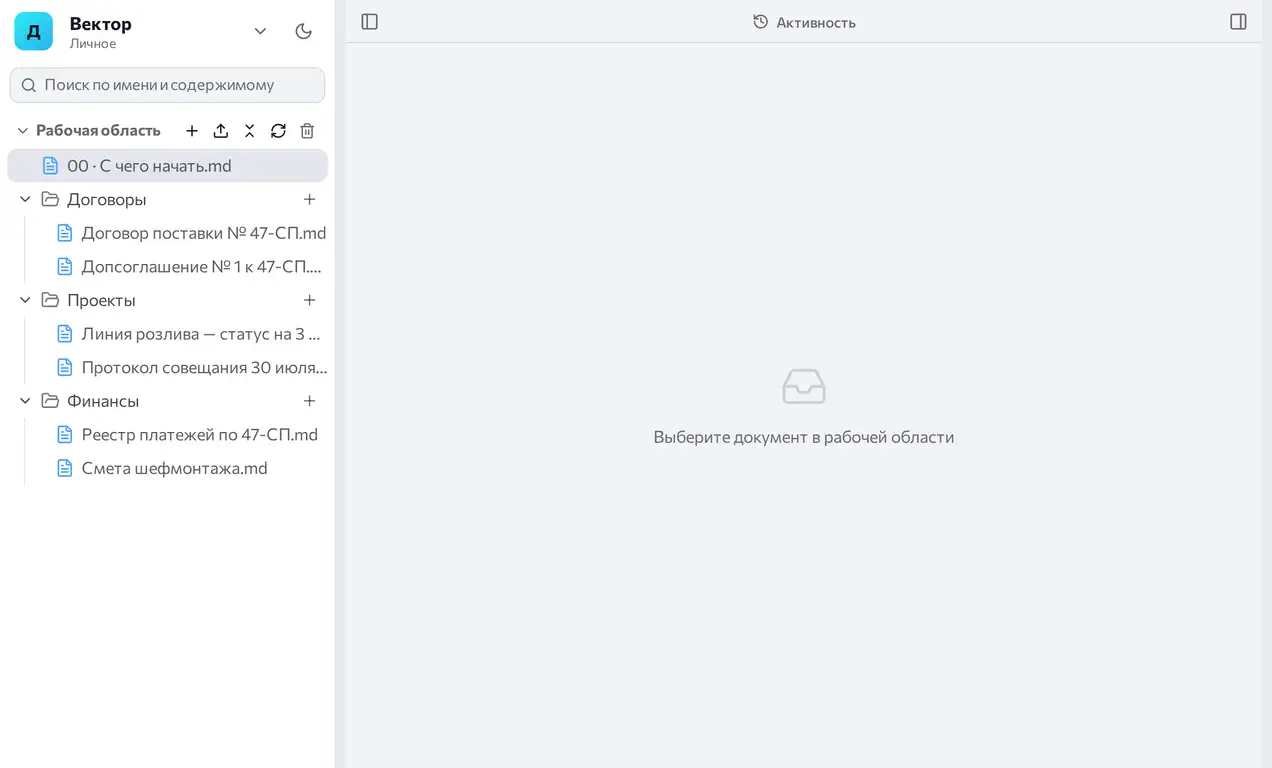Screen dimensions: 1272x768
Task: Click the file icon of Смета шефмонтажа.md
Action: pyautogui.click(x=65, y=469)
